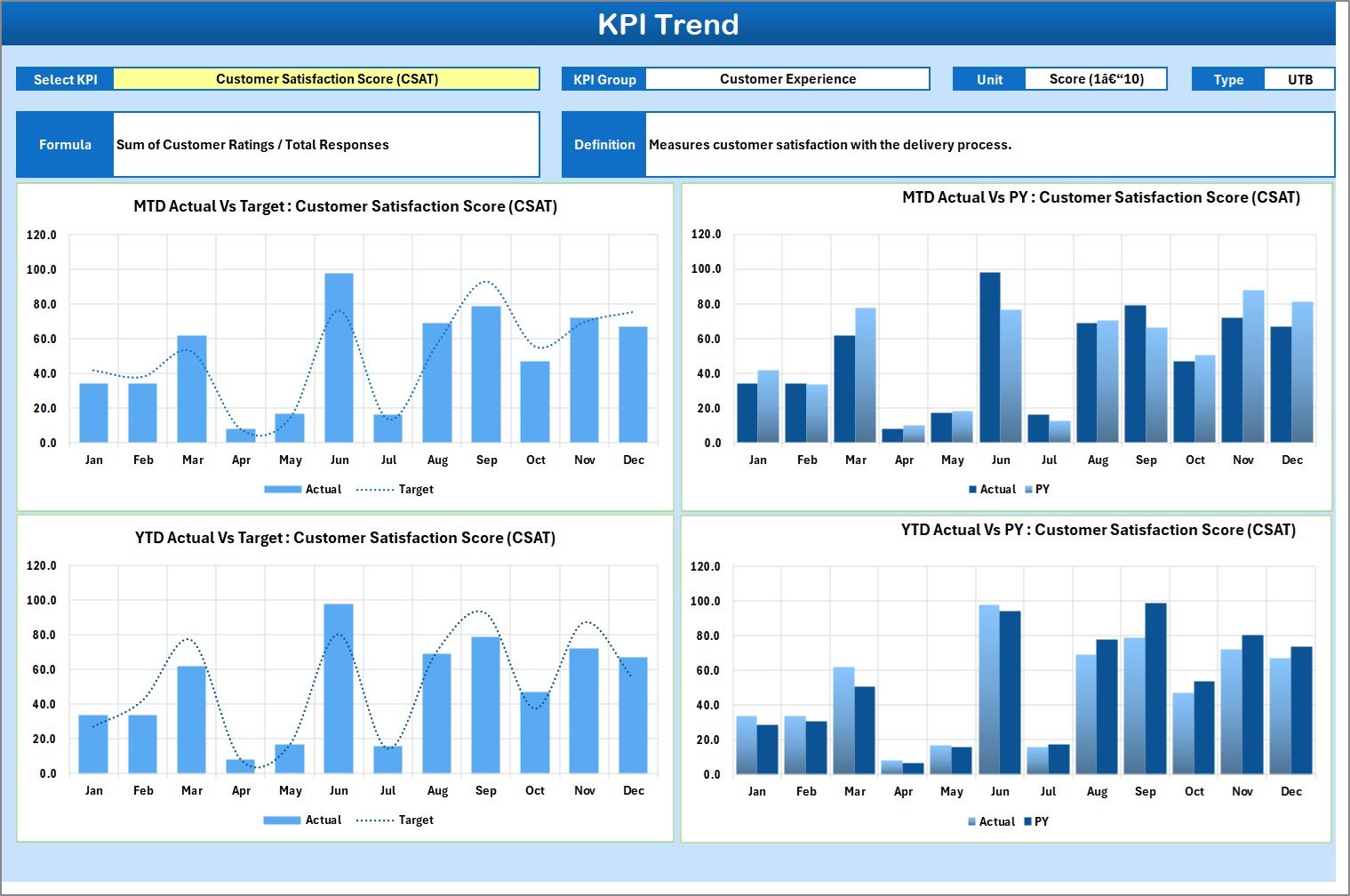Click the MTD Actual Vs Target chart title

pyautogui.click(x=345, y=206)
